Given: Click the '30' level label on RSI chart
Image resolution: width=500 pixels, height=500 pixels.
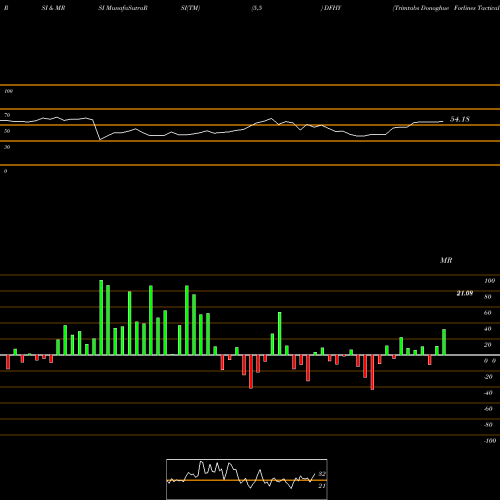Looking at the screenshot, I should [x=7, y=147].
